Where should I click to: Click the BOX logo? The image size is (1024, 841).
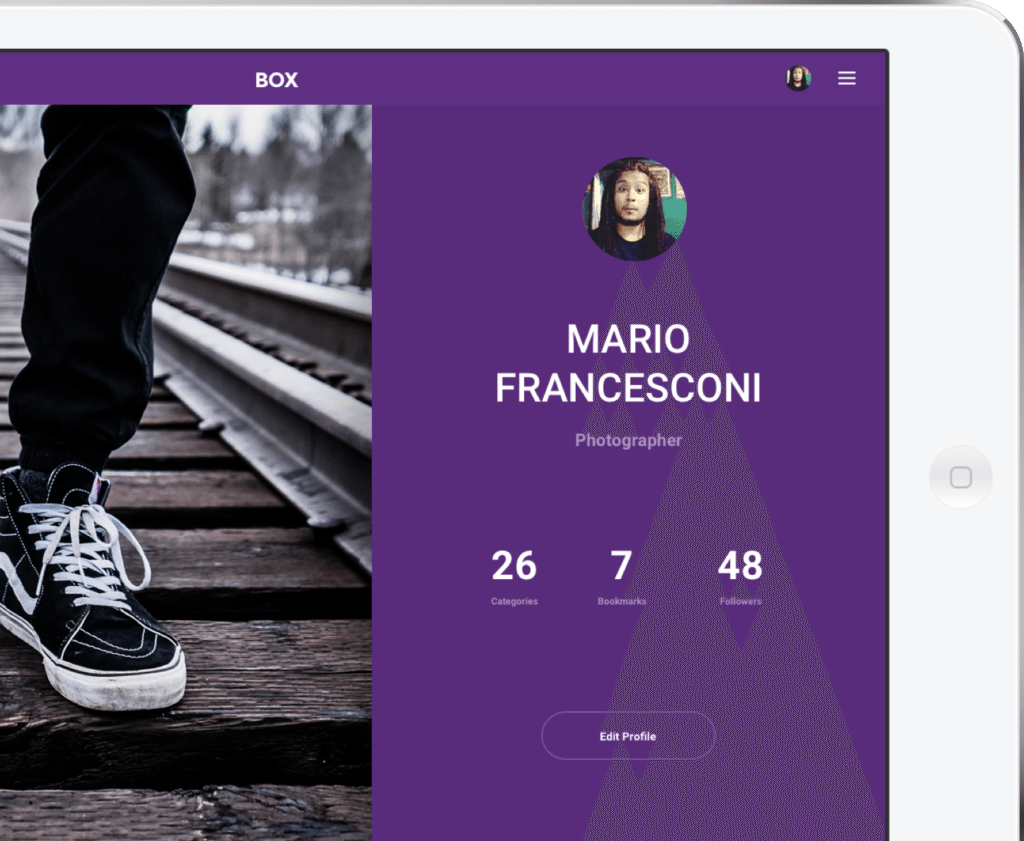pyautogui.click(x=276, y=80)
